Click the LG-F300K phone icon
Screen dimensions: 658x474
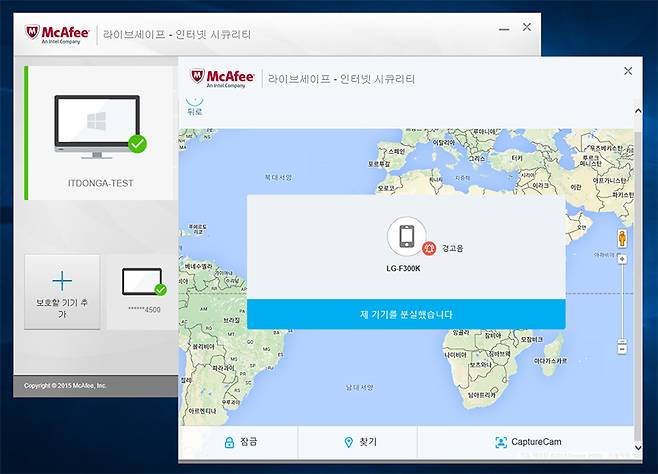tap(406, 237)
